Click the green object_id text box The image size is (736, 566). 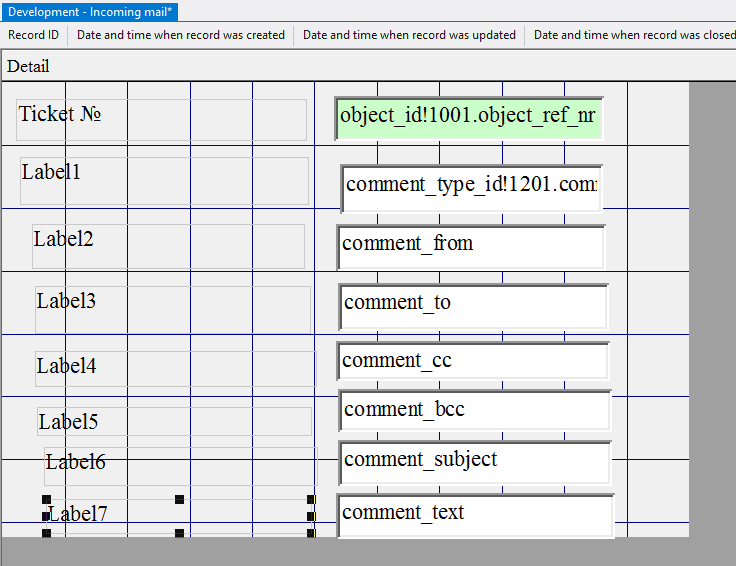point(469,118)
